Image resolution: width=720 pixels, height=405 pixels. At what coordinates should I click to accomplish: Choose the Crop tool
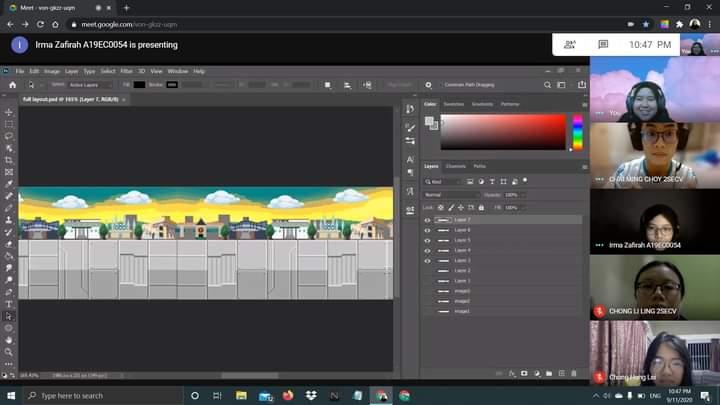coord(9,160)
